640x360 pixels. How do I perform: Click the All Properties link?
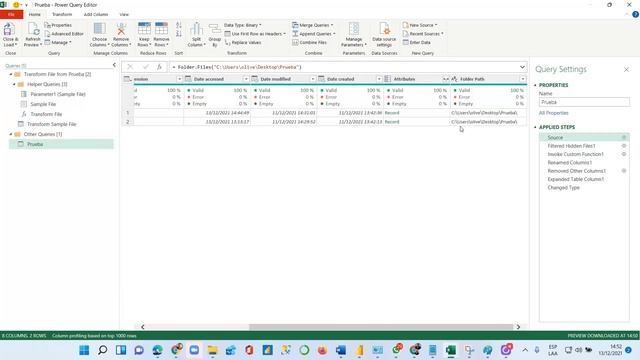pos(553,113)
